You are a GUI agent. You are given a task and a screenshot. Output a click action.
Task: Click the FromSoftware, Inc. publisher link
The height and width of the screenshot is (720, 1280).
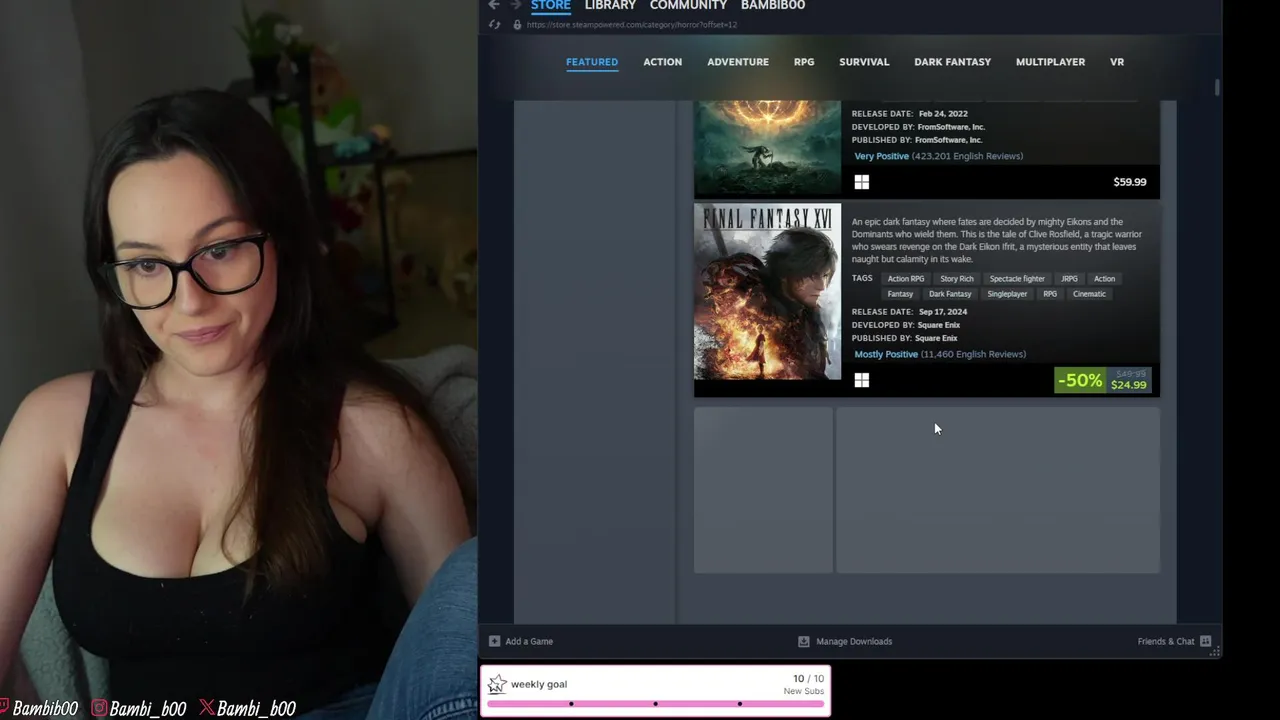tap(948, 140)
